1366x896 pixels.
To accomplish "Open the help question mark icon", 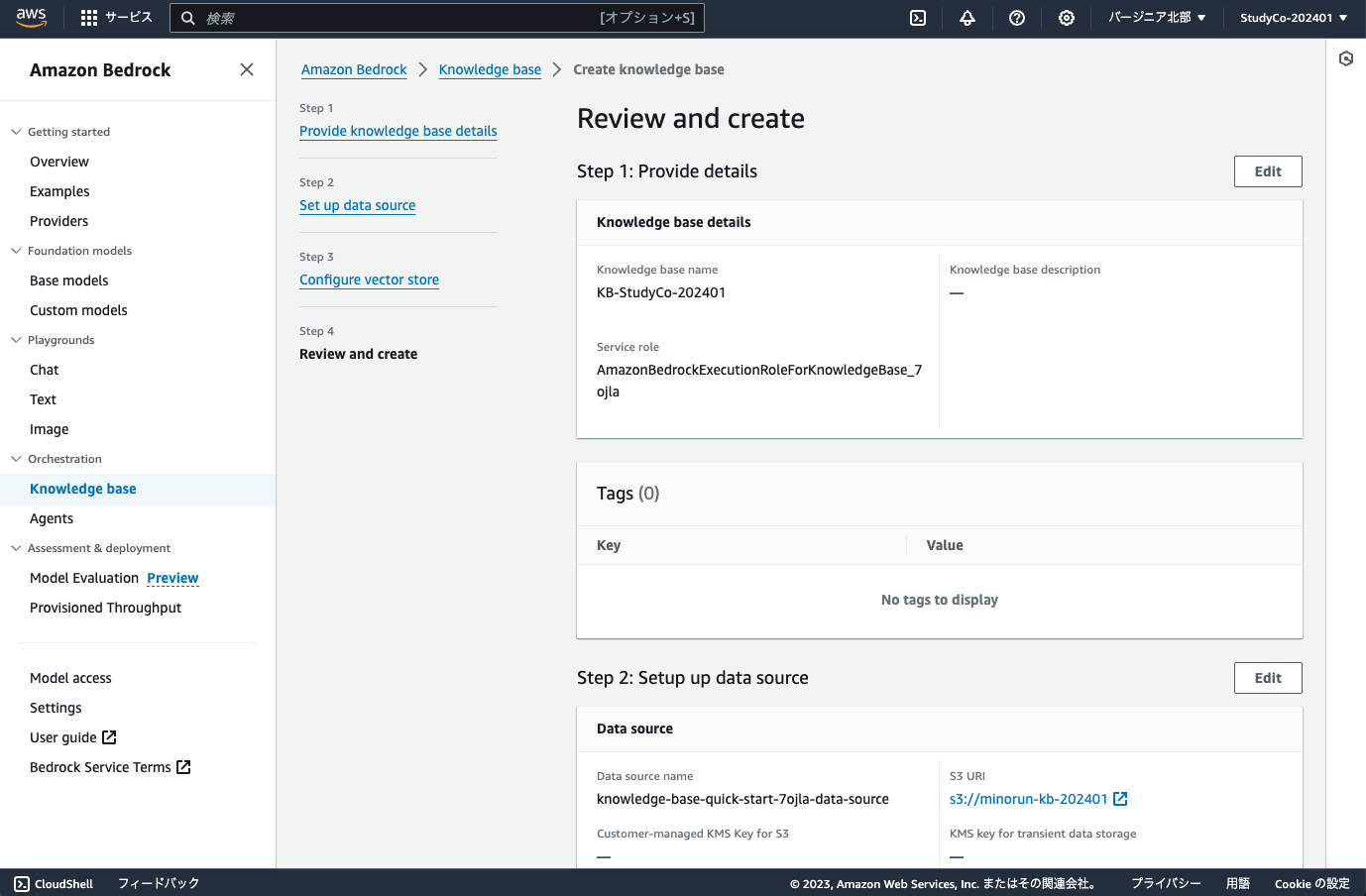I will [1016, 18].
